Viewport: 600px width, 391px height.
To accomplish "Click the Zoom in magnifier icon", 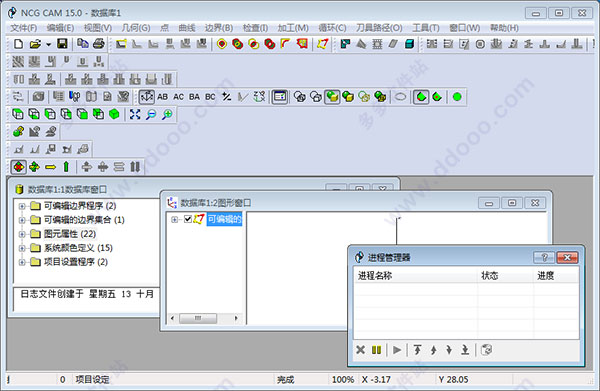I will click(167, 114).
